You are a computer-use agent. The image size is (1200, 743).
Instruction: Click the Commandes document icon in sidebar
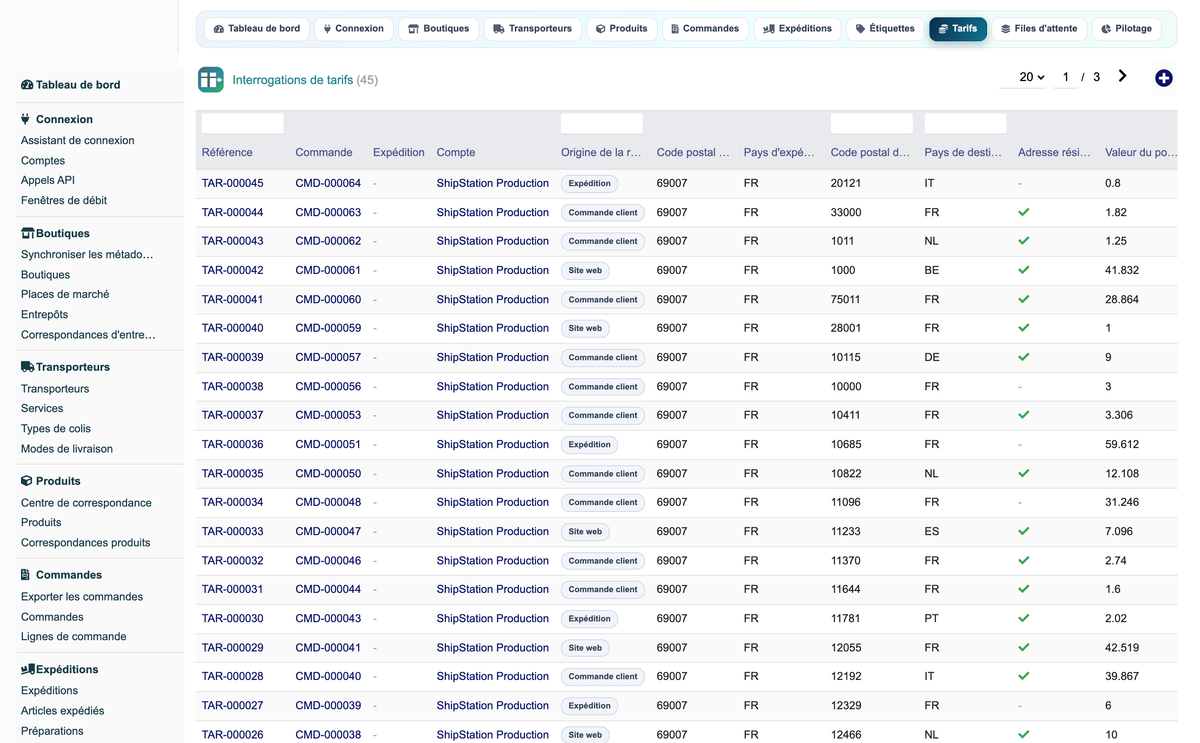(x=26, y=575)
